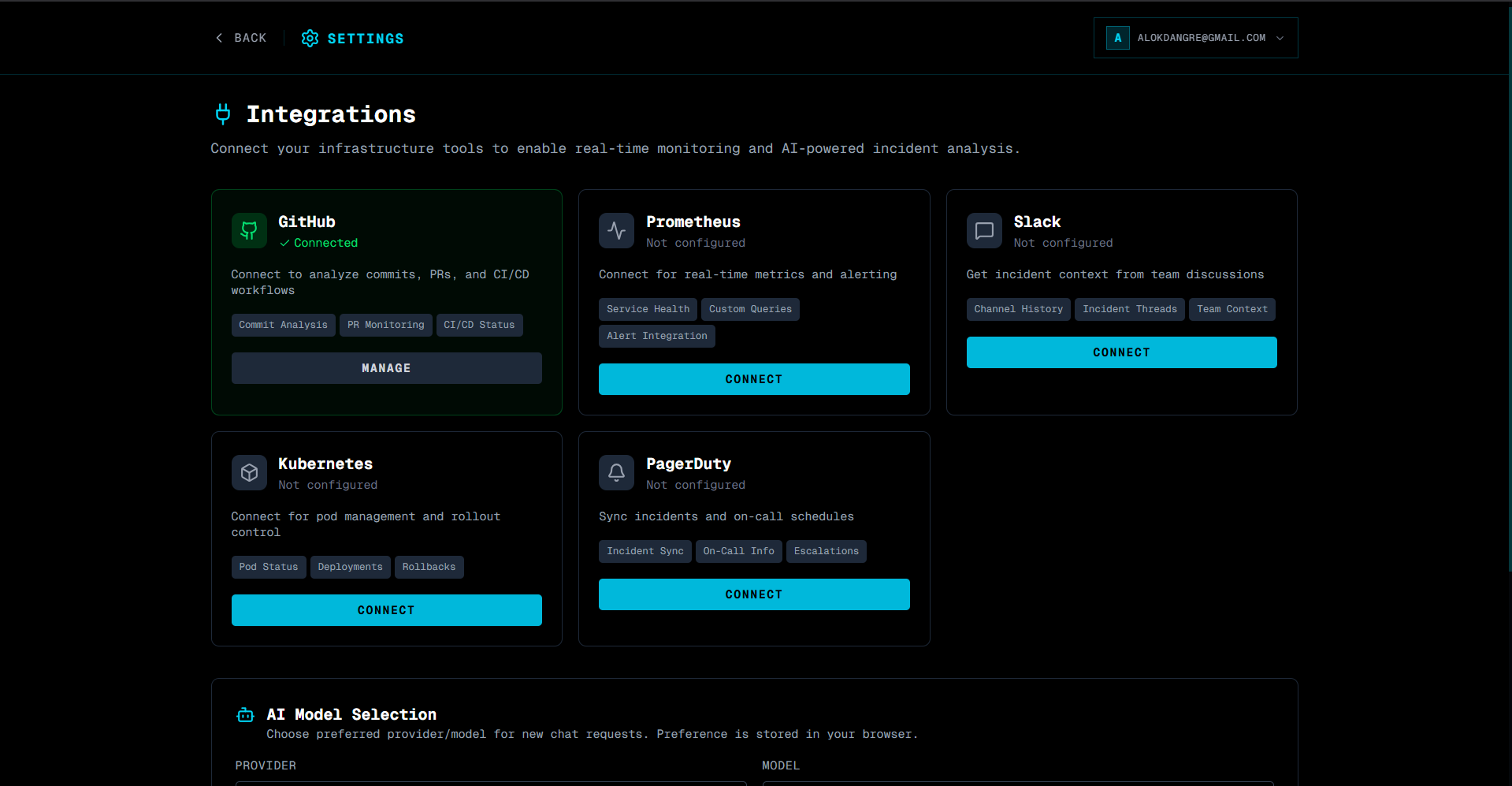This screenshot has height=786, width=1512.
Task: Click Kubernetes 'Not configured' status text
Action: (328, 486)
